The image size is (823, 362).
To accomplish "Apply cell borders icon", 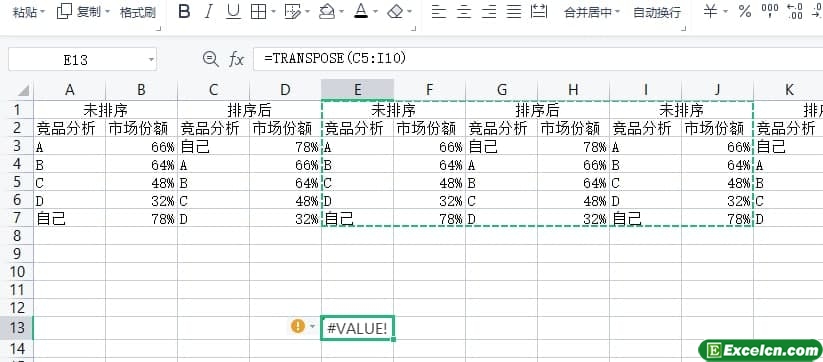I will 258,12.
